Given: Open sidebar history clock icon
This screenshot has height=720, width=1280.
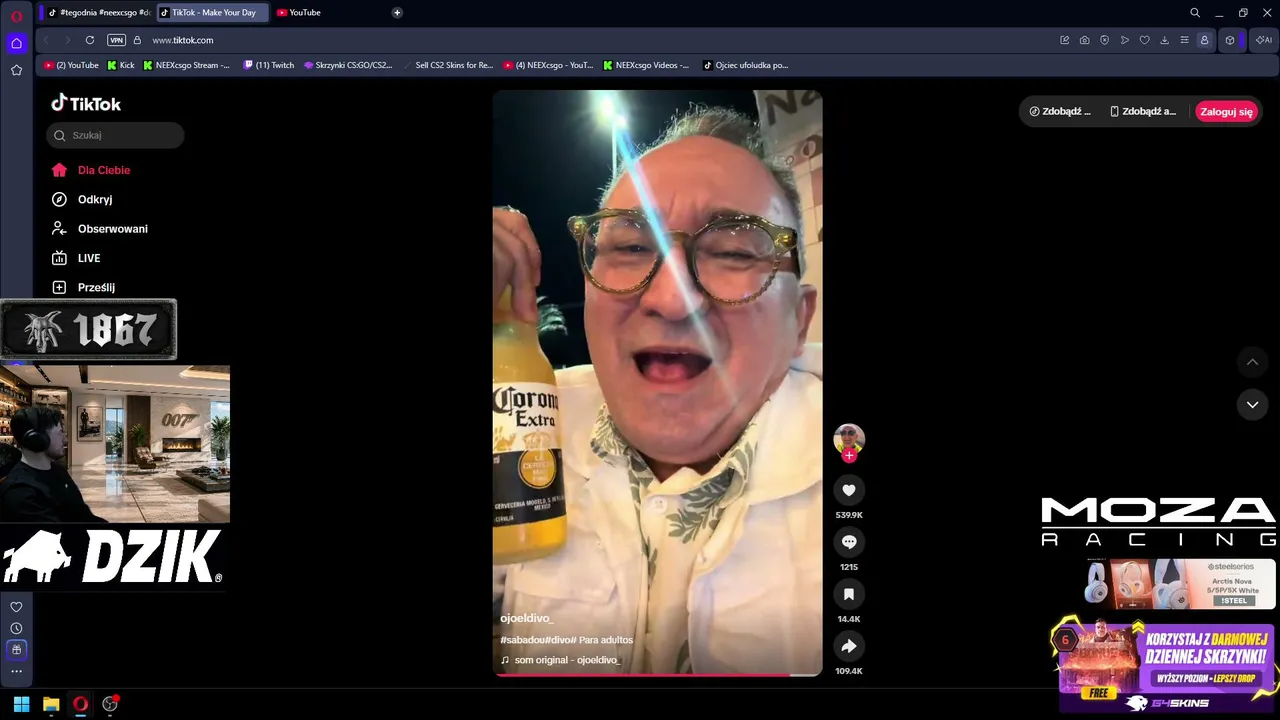Looking at the screenshot, I should (x=16, y=628).
